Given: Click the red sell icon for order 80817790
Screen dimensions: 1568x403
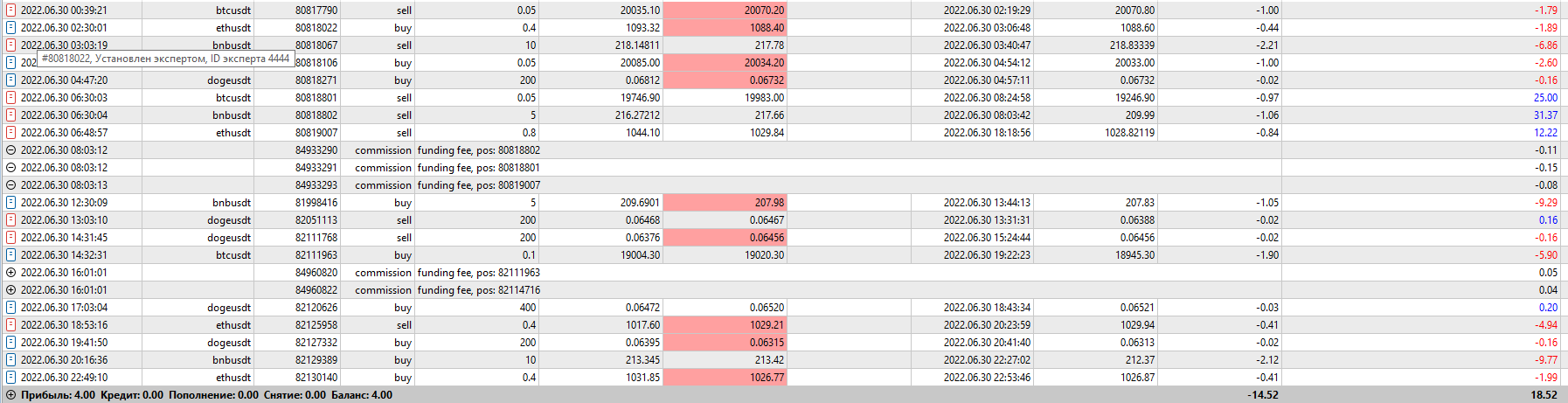Looking at the screenshot, I should 10,10.
